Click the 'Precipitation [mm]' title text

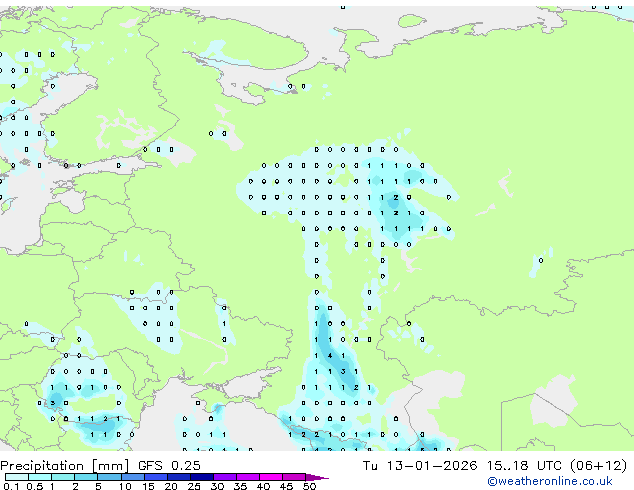[64, 466]
